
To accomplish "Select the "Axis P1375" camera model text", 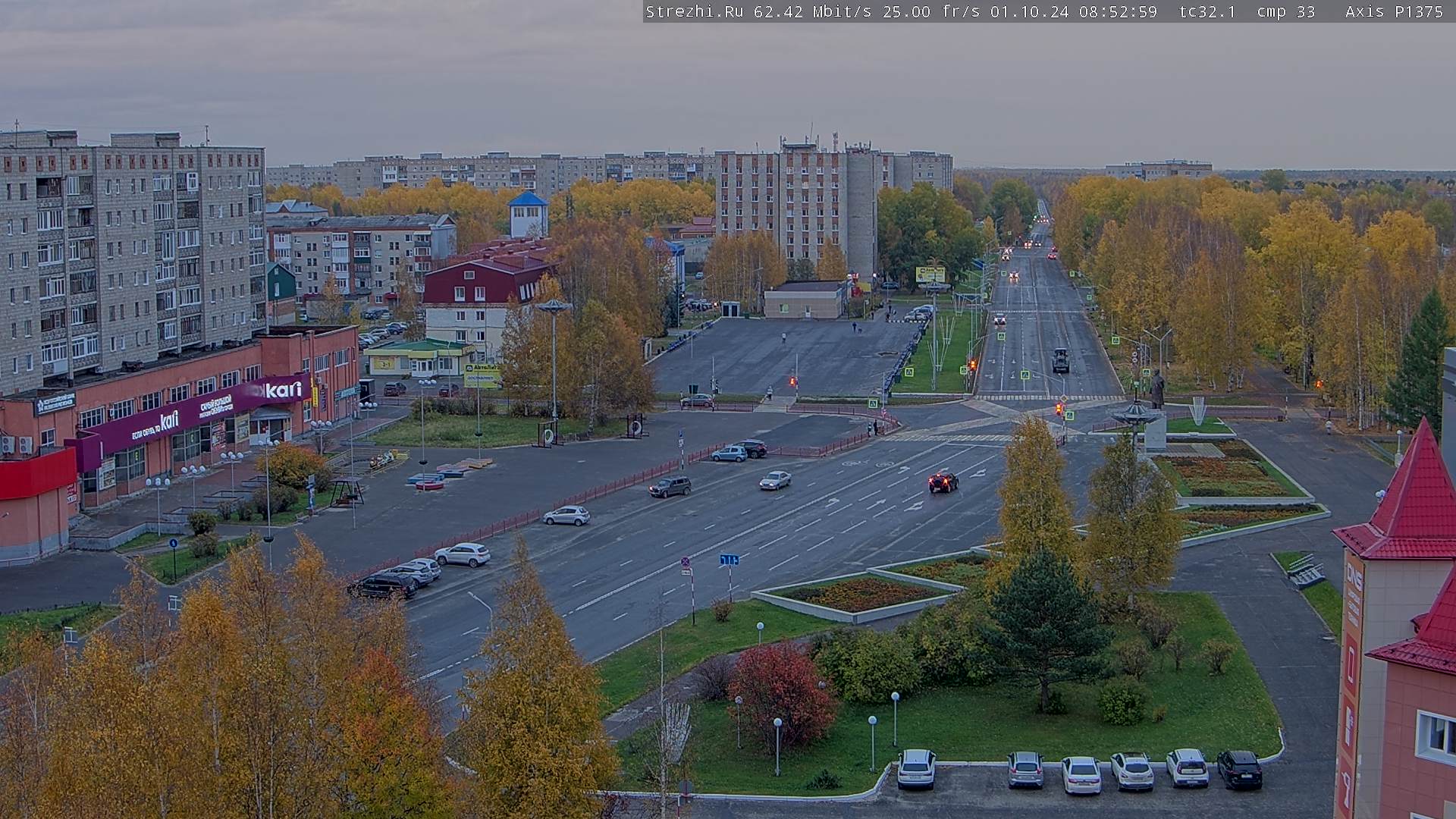I will coord(1394,11).
